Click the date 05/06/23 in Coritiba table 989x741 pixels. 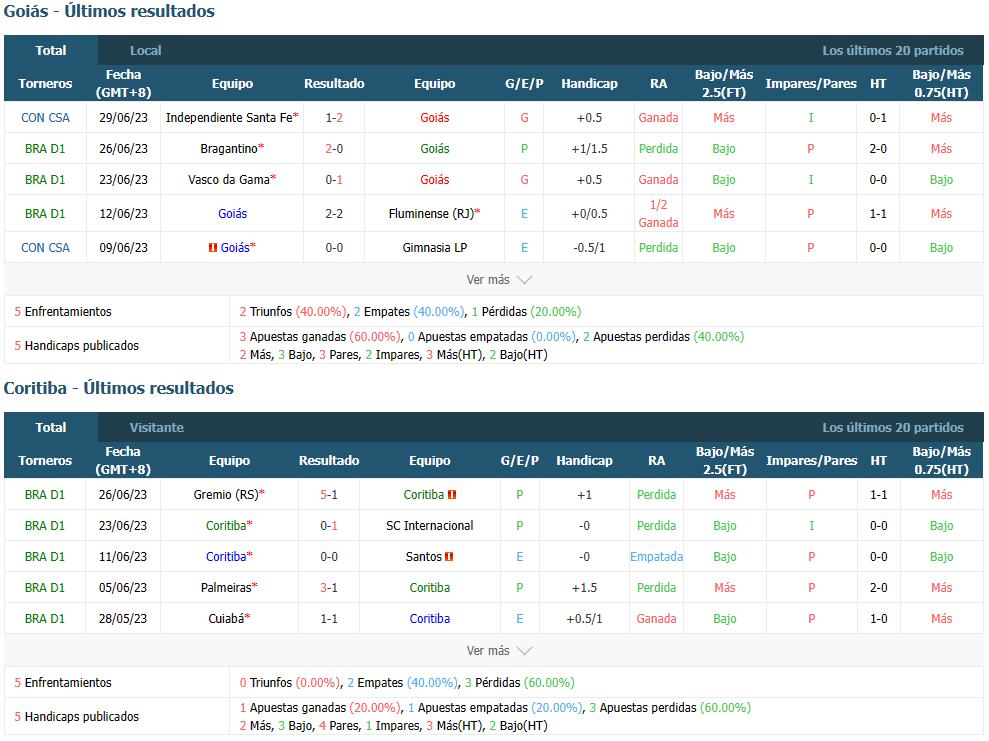123,588
